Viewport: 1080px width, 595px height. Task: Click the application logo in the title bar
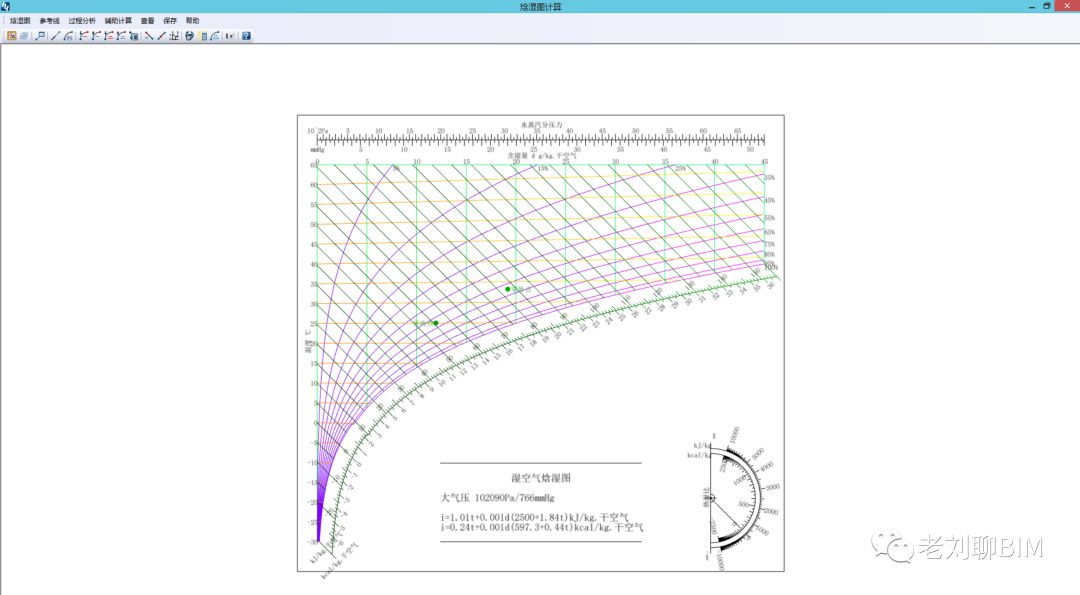pyautogui.click(x=6, y=6)
